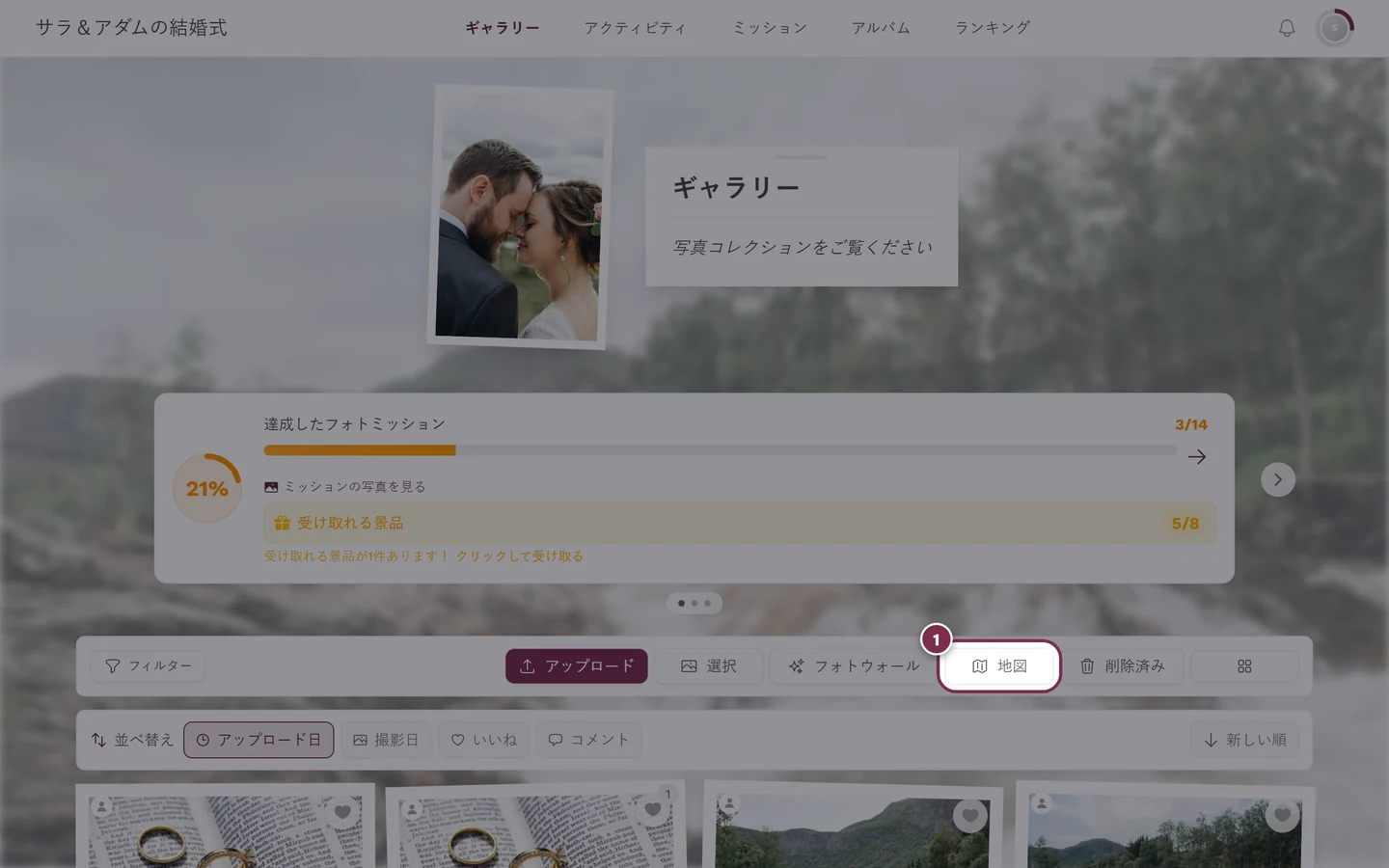1389x868 pixels.
Task: Click uploader avatar on third landscape photo
Action: pos(730,803)
